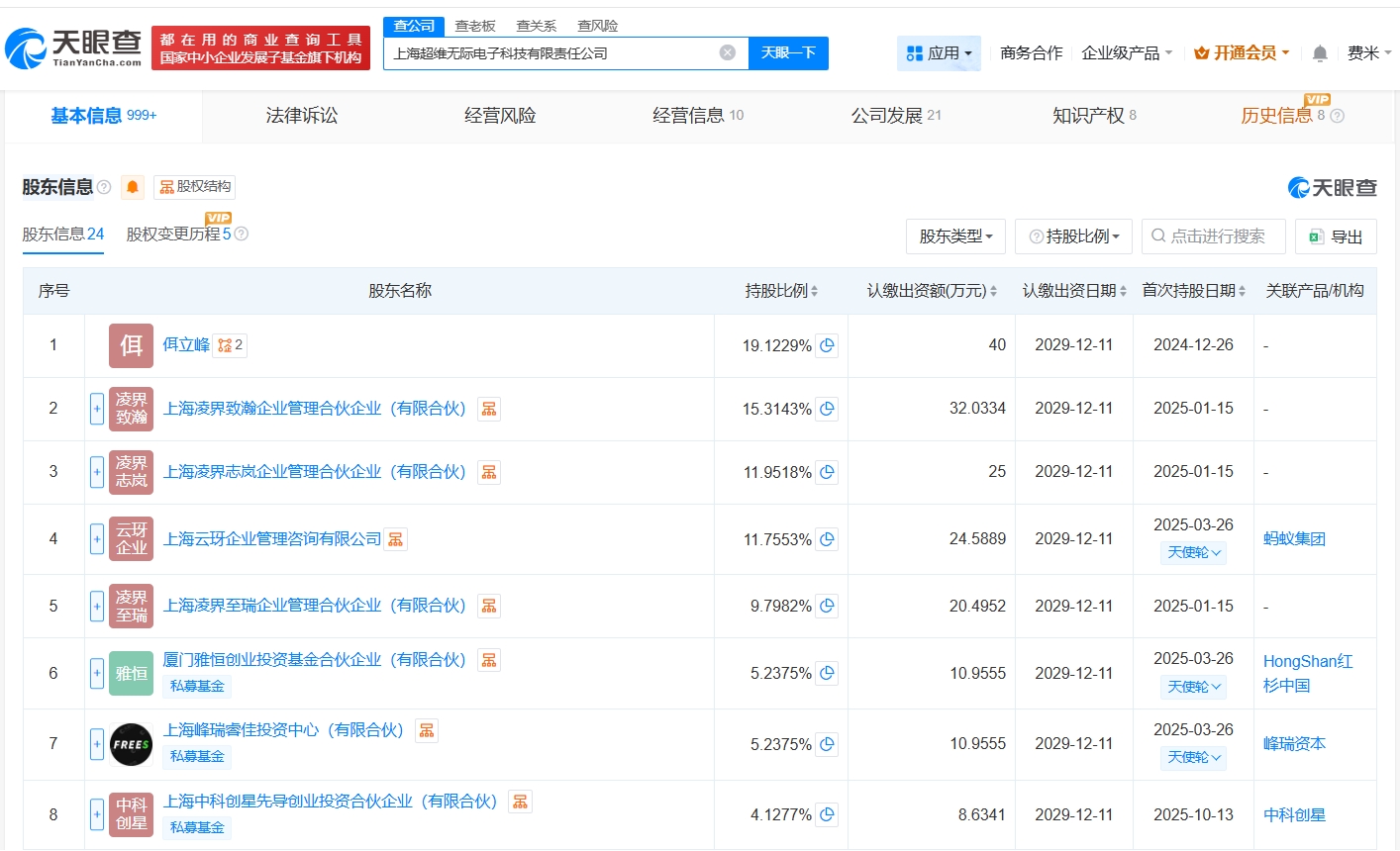
Task: Open the pie chart icon in 厦门雅恒 row
Action: 827,673
